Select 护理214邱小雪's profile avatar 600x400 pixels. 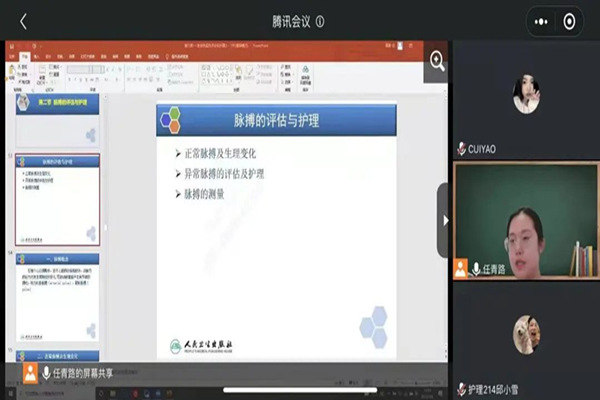[527, 334]
